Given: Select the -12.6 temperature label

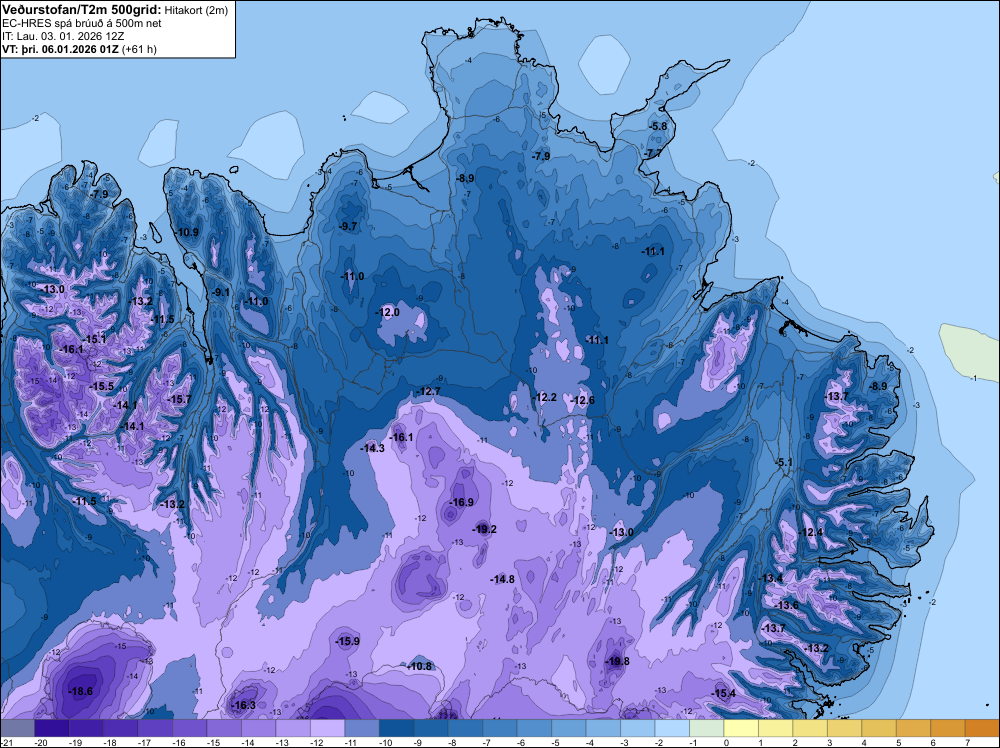Looking at the screenshot, I should [582, 400].
